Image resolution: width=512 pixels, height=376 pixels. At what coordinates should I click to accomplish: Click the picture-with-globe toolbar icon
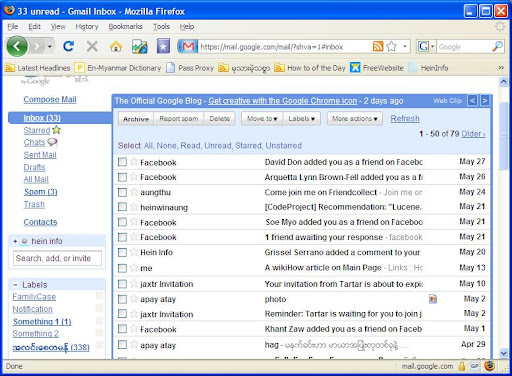(x=140, y=47)
